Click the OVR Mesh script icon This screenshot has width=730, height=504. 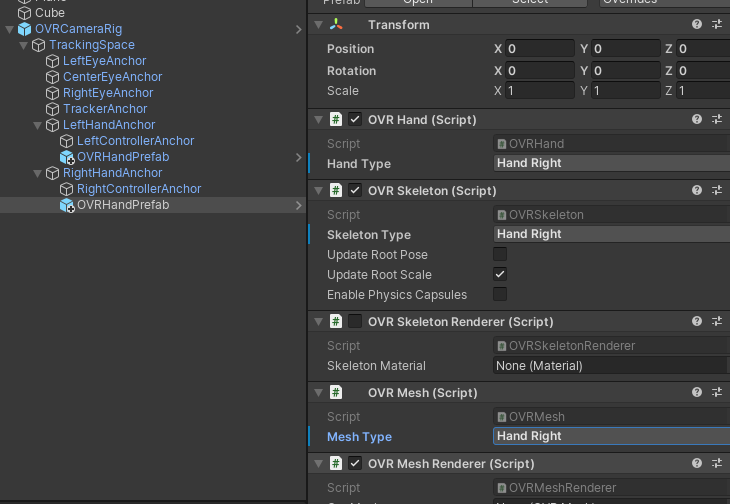coord(336,392)
